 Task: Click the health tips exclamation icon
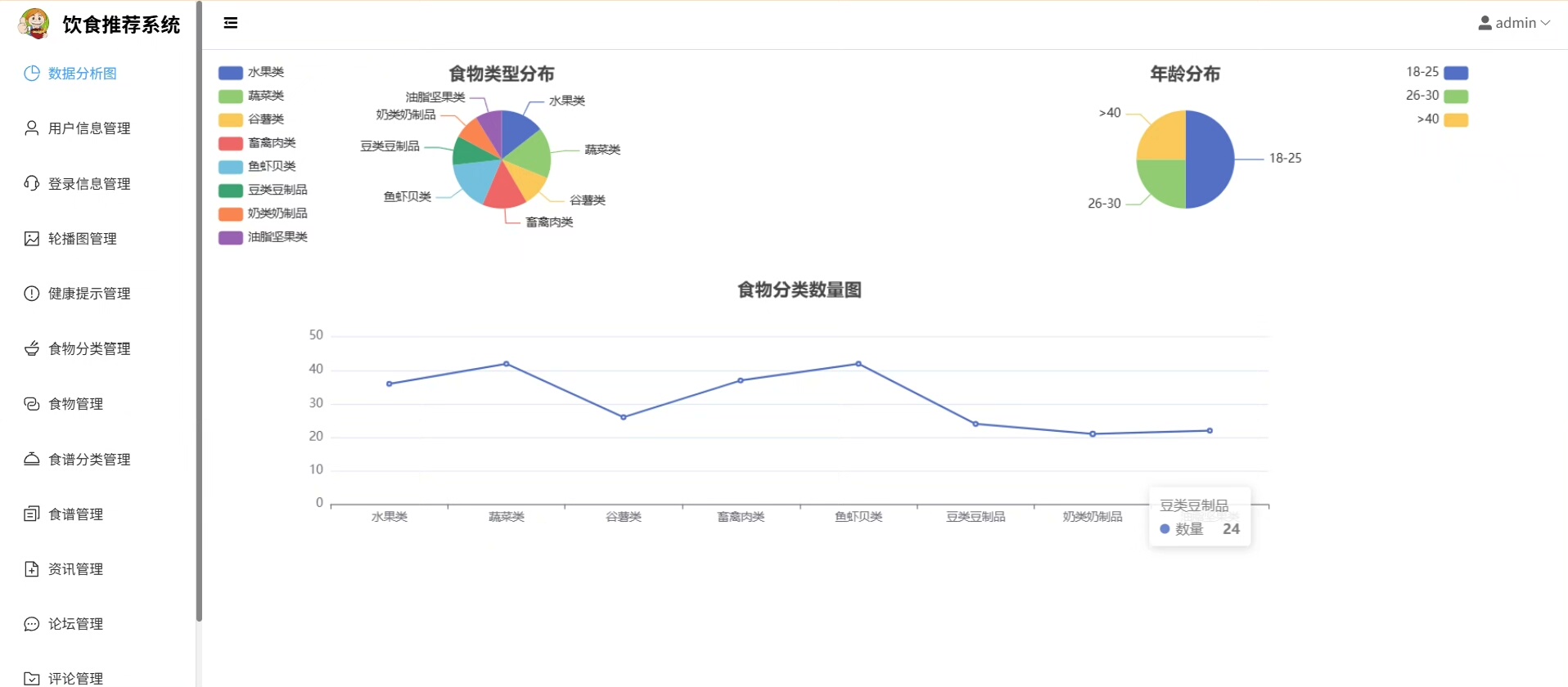31,294
